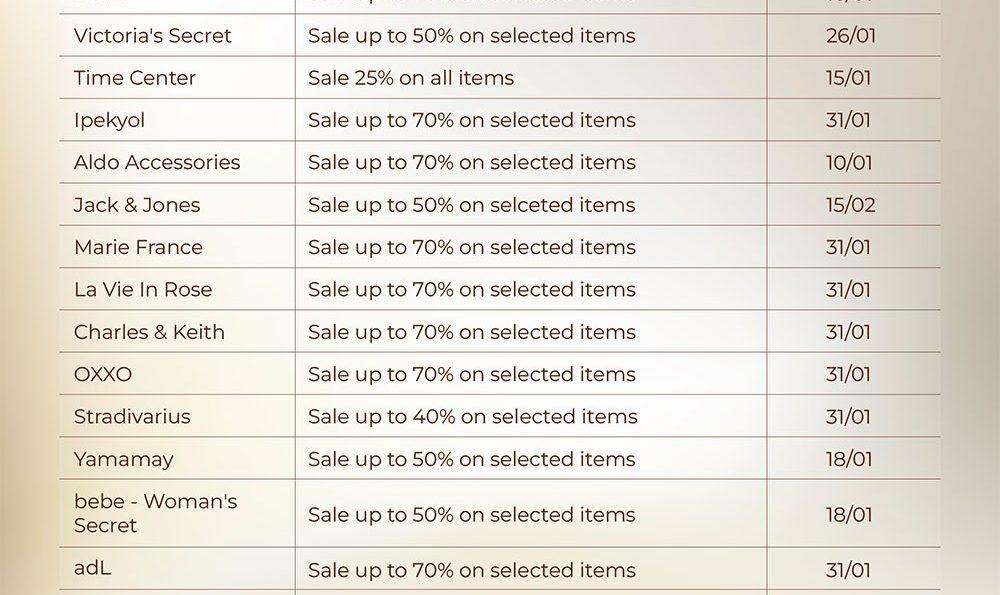1000x595 pixels.
Task: Click the La Vie In Rose name
Action: click(143, 290)
